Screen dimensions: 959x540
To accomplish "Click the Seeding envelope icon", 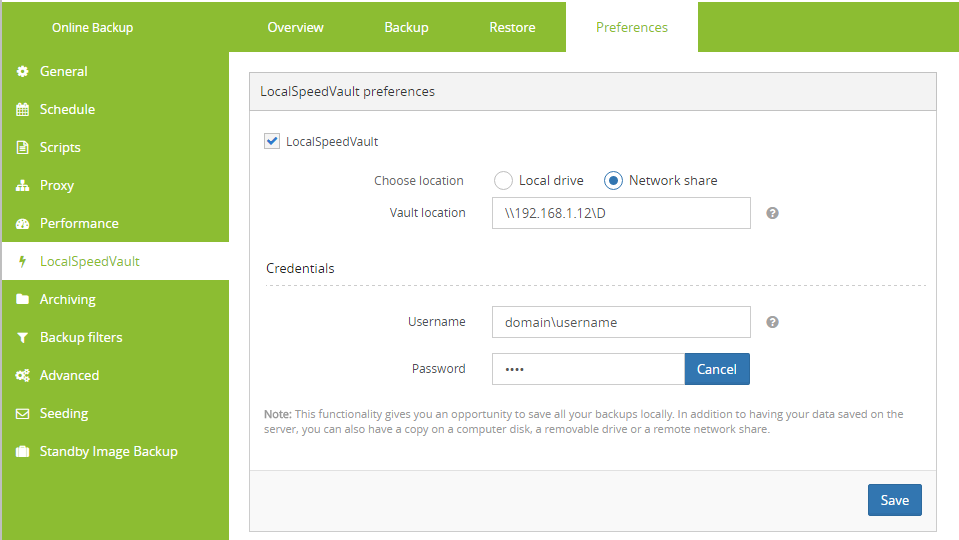I will [x=22, y=414].
